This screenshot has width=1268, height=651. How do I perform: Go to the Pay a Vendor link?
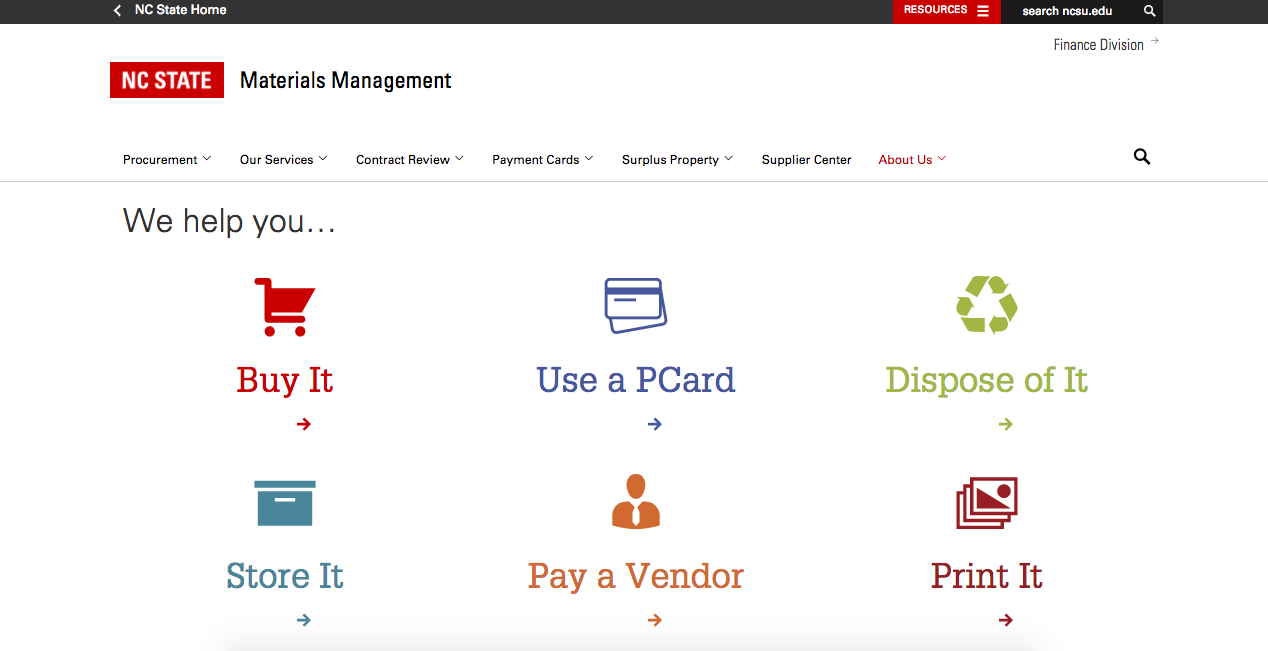tap(636, 576)
